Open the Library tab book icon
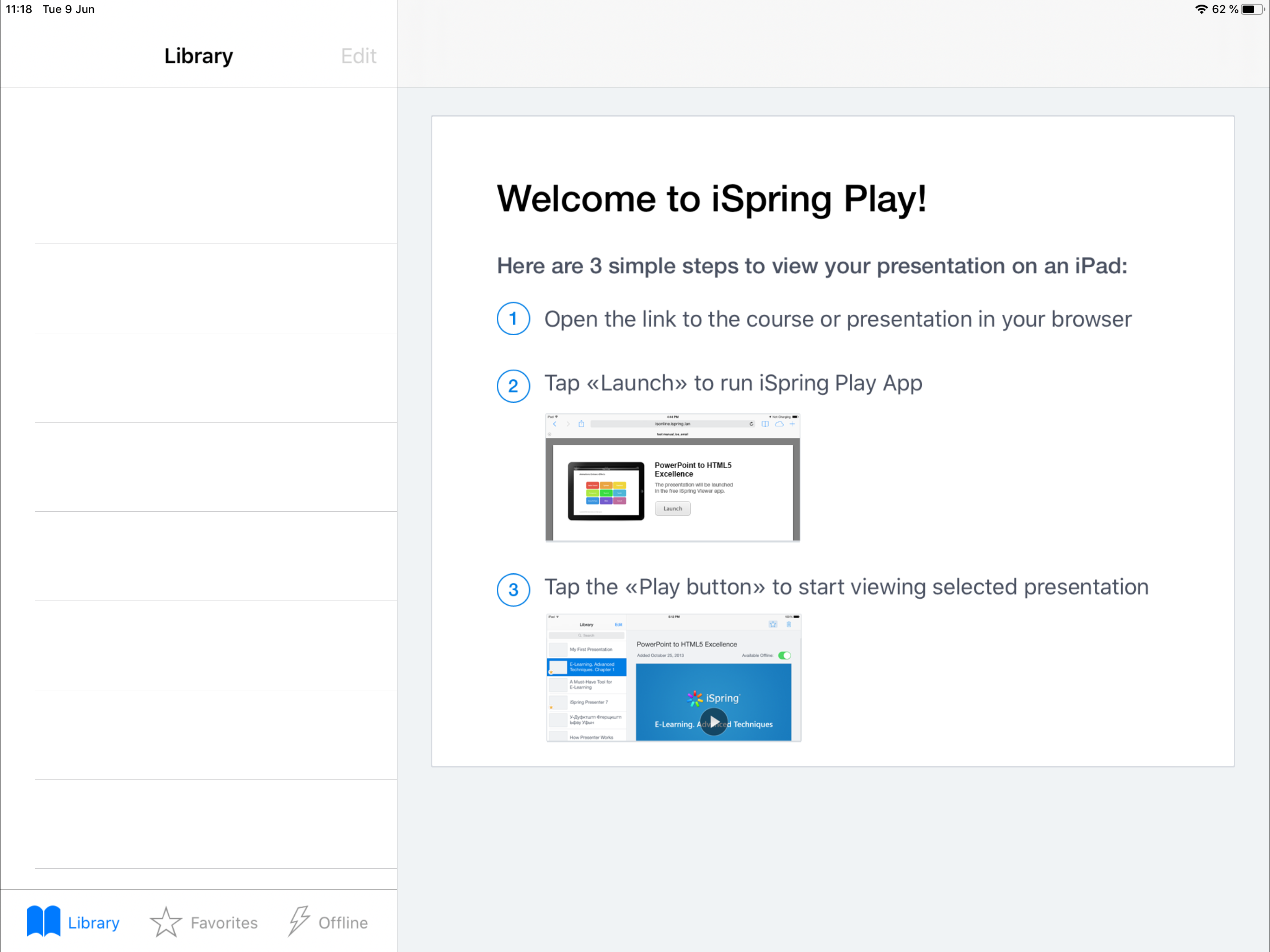This screenshot has width=1270, height=952. [44, 922]
